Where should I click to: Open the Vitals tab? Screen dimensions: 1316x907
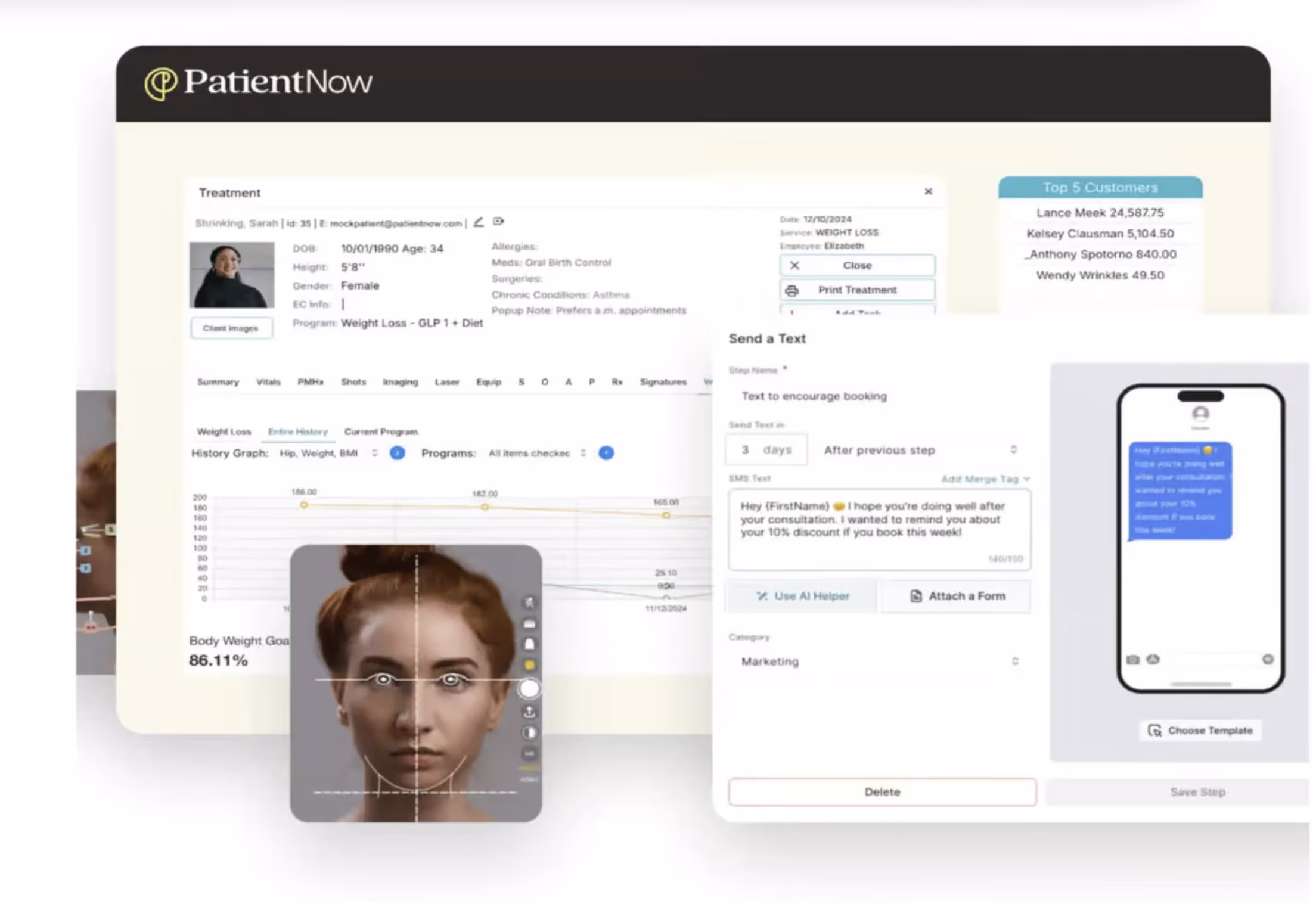268,382
